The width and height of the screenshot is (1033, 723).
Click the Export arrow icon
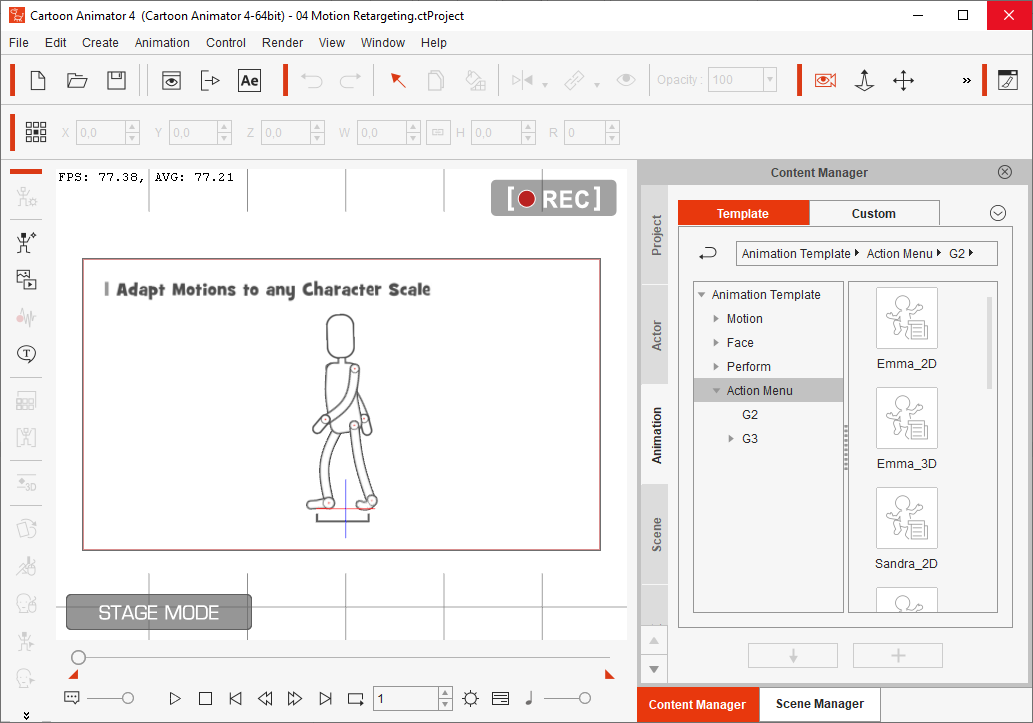(210, 80)
